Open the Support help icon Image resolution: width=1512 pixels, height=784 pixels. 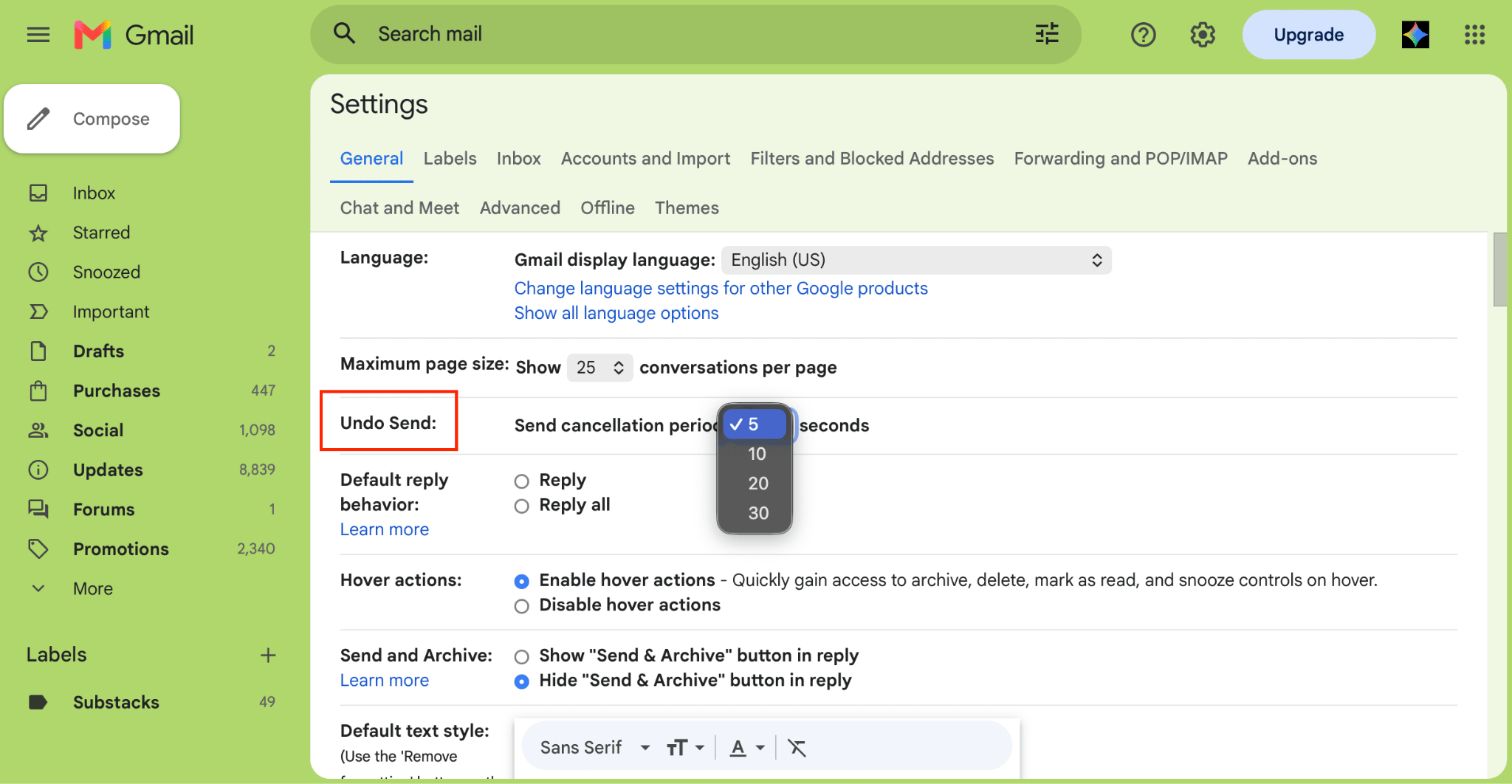click(1143, 35)
